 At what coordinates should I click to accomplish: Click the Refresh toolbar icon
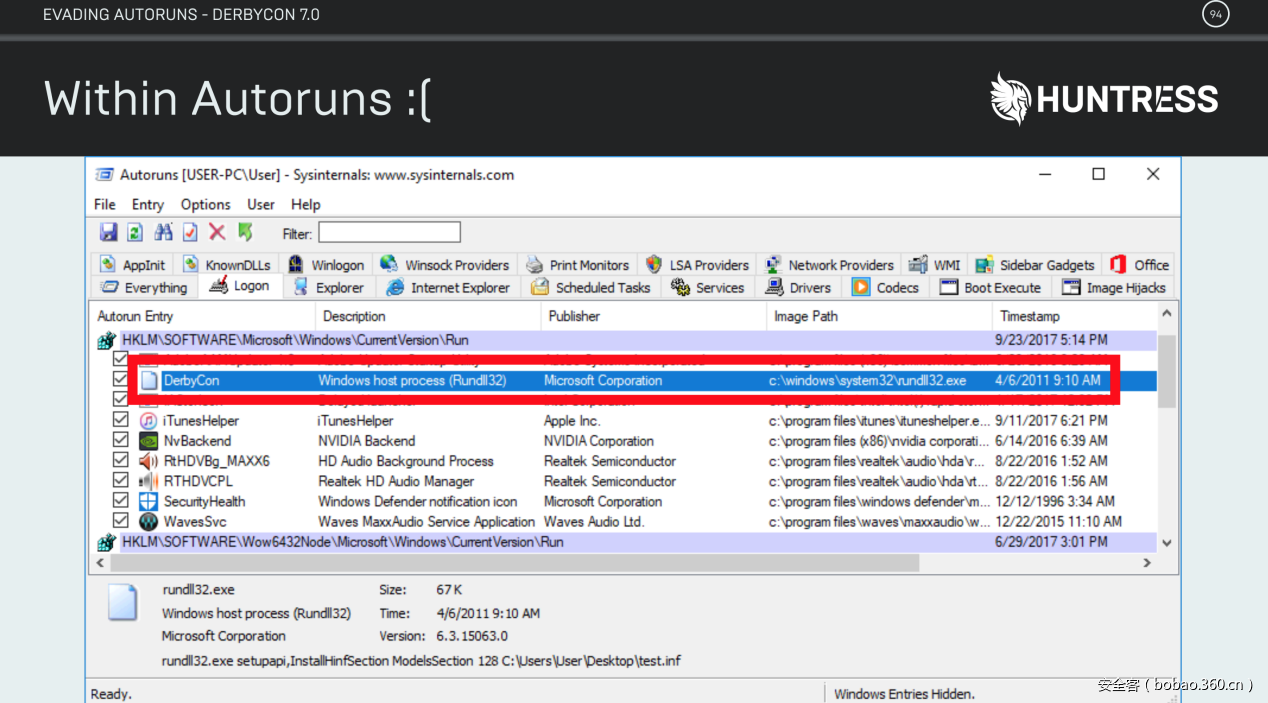pyautogui.click(x=135, y=233)
